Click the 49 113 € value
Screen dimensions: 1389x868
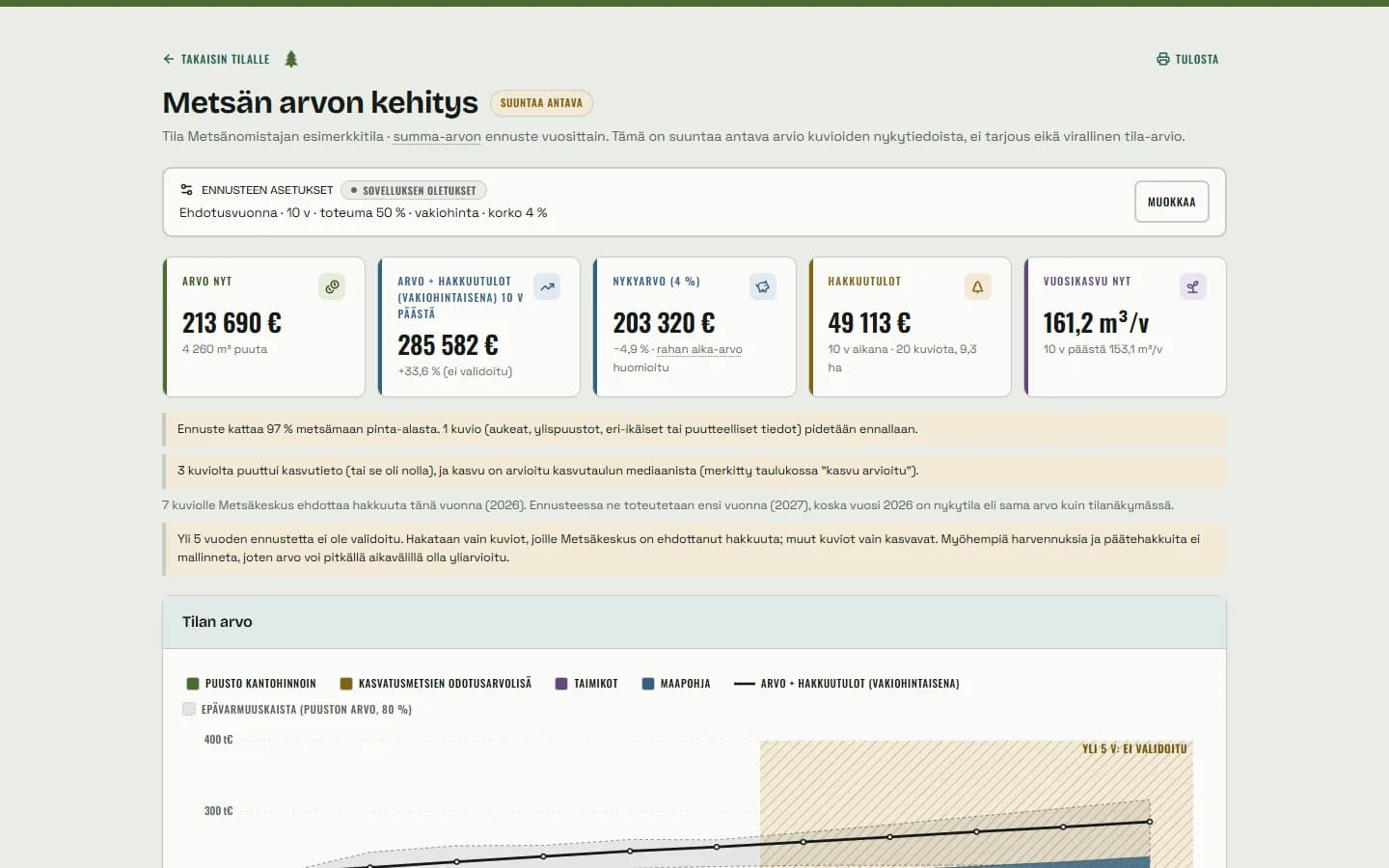tap(869, 322)
